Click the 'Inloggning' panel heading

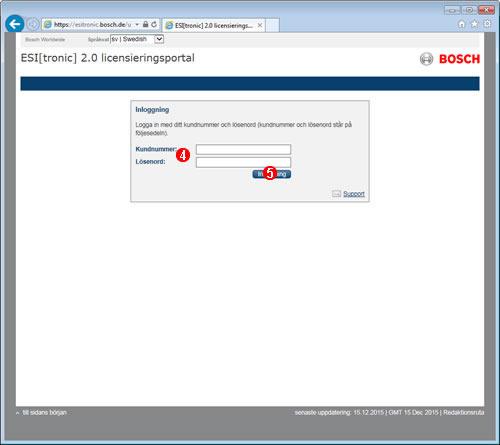point(152,110)
